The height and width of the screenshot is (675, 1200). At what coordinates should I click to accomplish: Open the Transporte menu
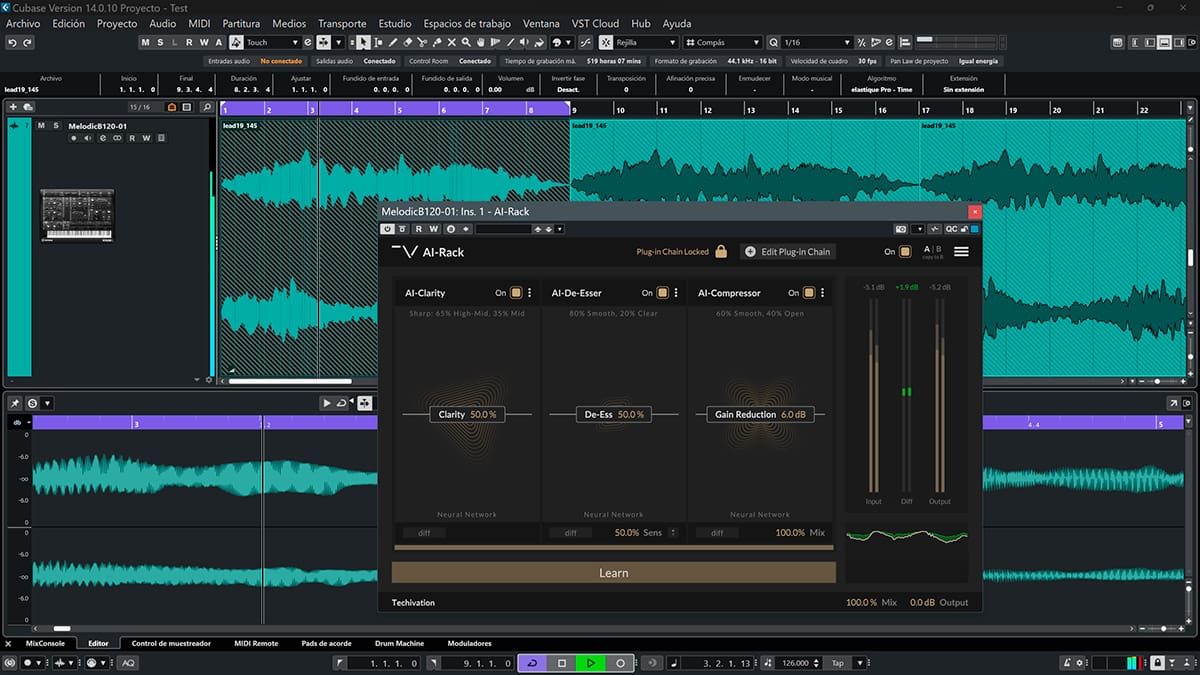pos(342,23)
